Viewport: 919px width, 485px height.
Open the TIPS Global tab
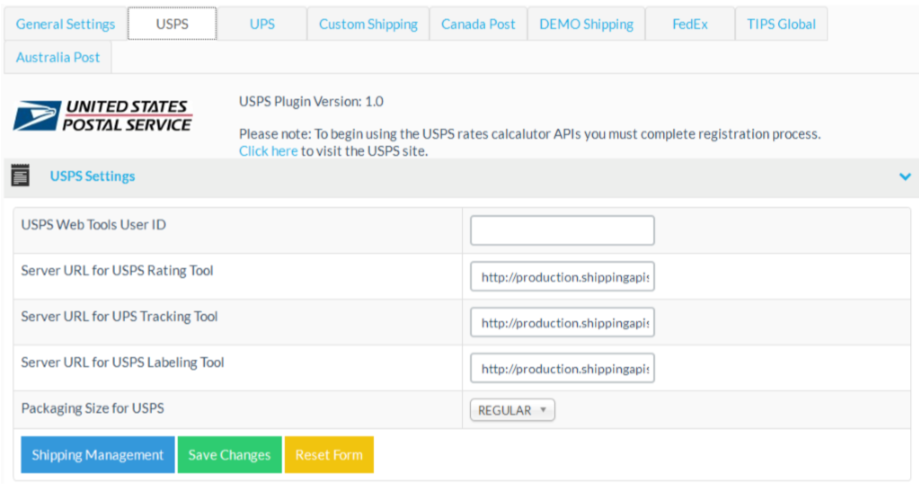tap(781, 24)
